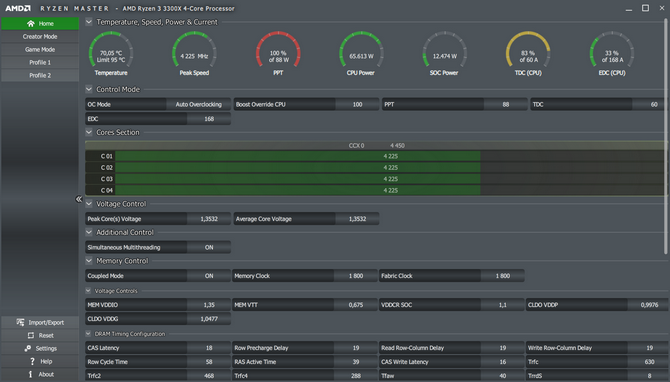This screenshot has height=382, width=670.
Task: Click CCX 0 header row
Action: tap(376, 145)
